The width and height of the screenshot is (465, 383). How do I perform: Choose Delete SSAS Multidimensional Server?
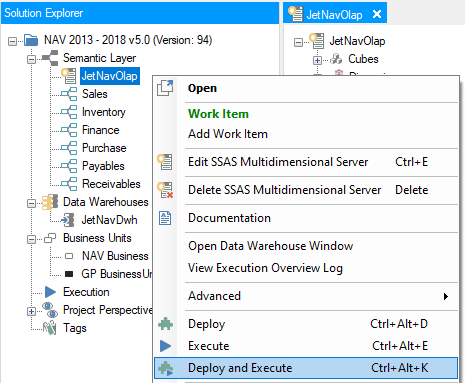click(x=306, y=190)
